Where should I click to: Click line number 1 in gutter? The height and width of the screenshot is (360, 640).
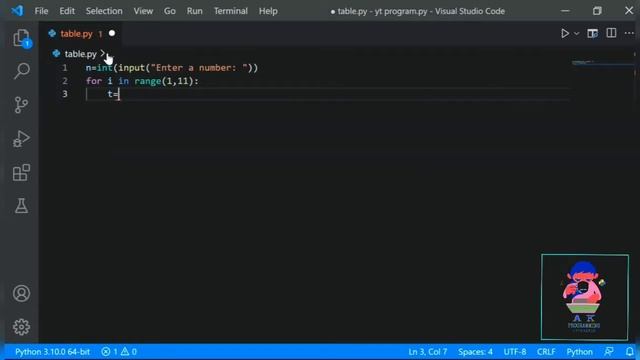pos(65,68)
